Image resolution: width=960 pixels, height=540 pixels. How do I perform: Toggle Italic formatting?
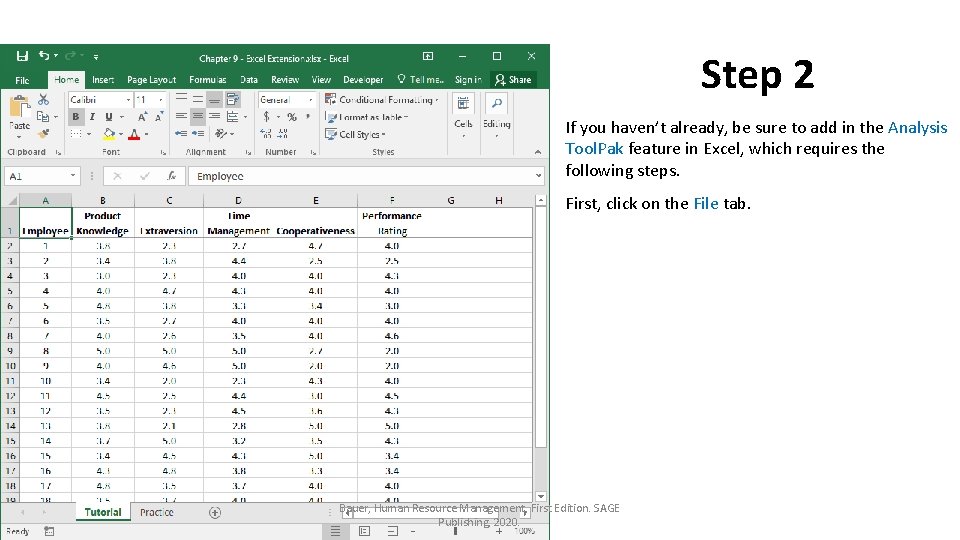click(92, 116)
